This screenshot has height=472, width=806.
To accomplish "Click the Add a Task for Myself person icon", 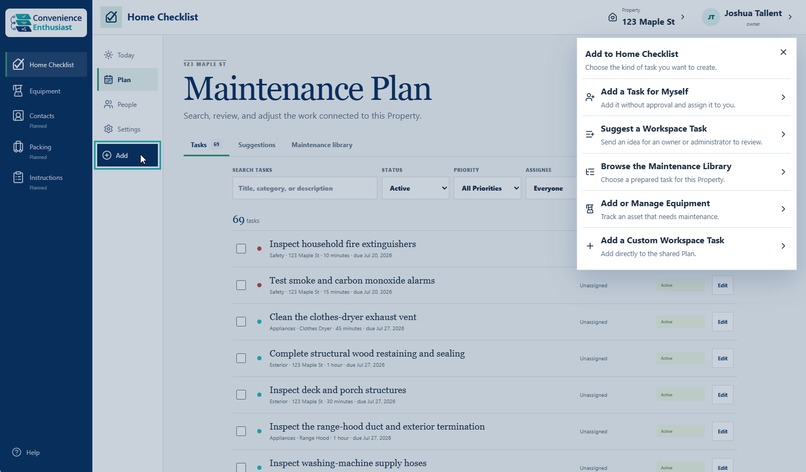I will [590, 97].
